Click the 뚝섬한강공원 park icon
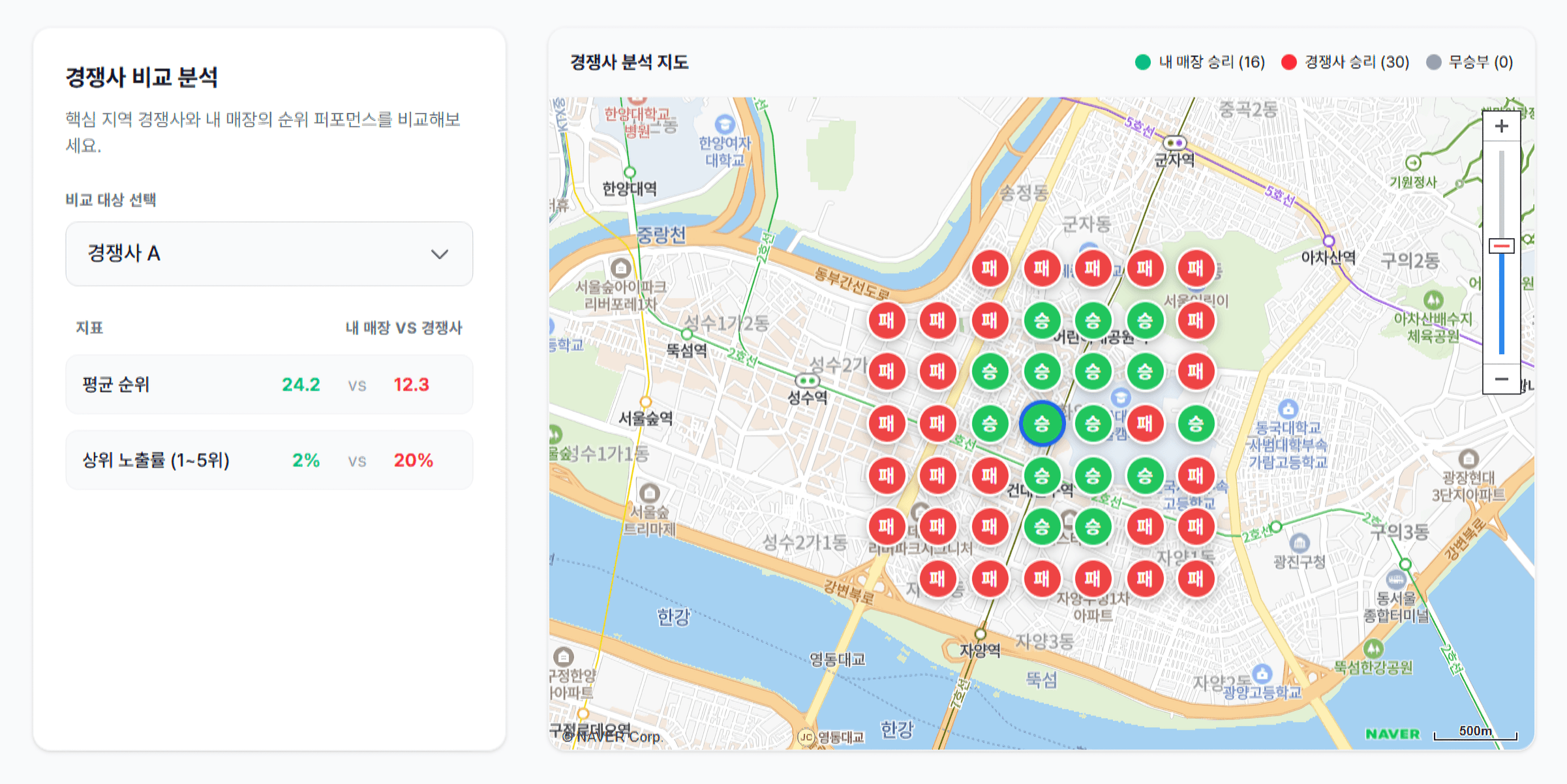The width and height of the screenshot is (1567, 784). point(1373,648)
